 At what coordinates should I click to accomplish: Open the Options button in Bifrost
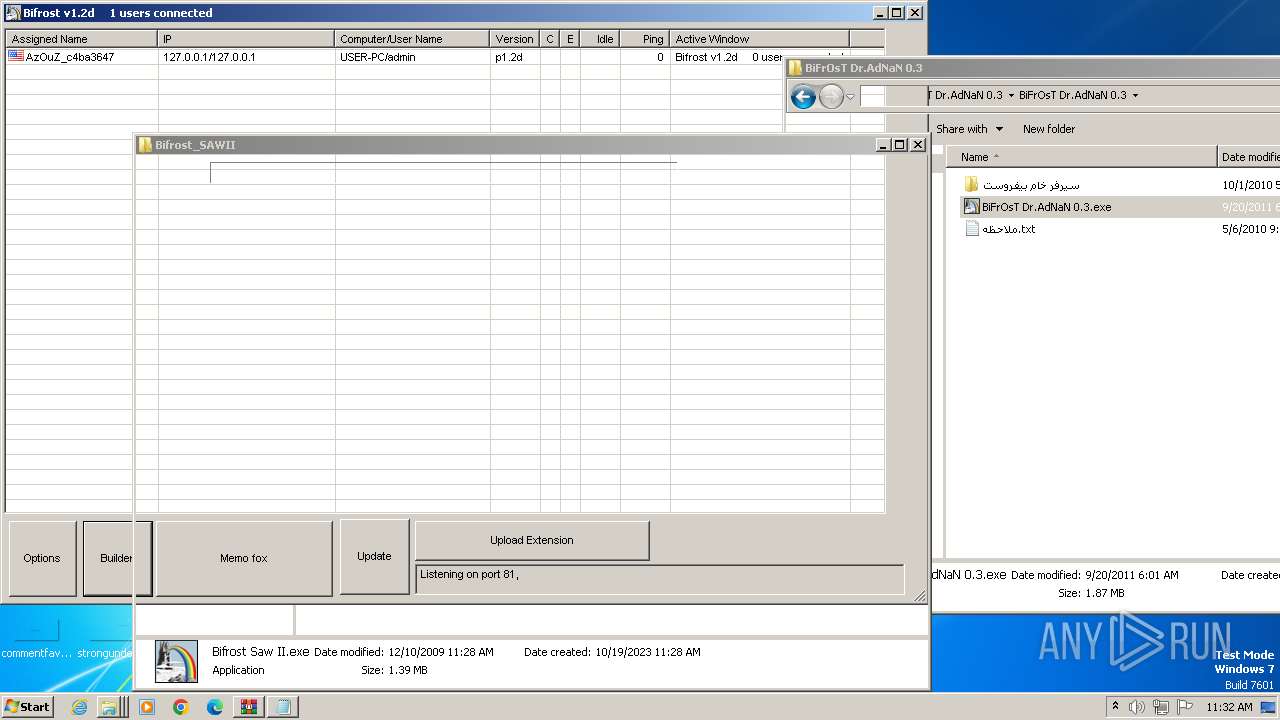pos(42,558)
